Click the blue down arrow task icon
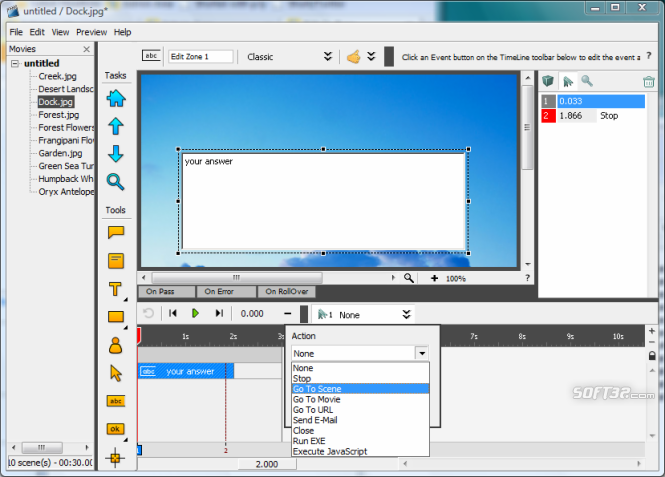The width and height of the screenshot is (665, 477). (x=116, y=154)
